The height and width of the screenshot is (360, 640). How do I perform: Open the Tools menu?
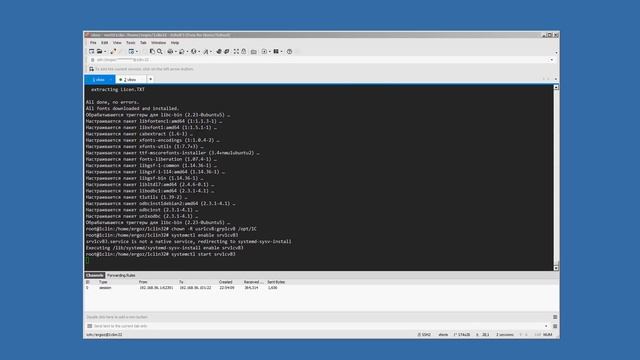coord(131,42)
